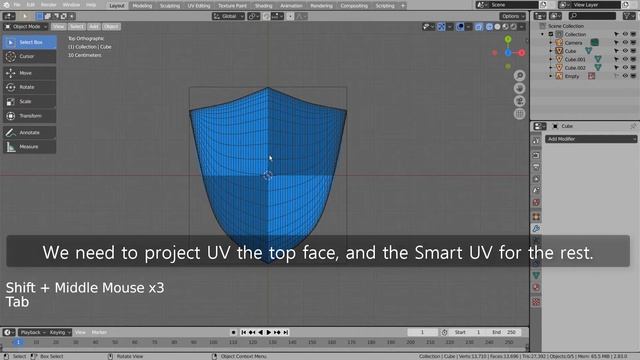This screenshot has height=360, width=640.
Task: Click the pan view hand icon
Action: point(519,88)
